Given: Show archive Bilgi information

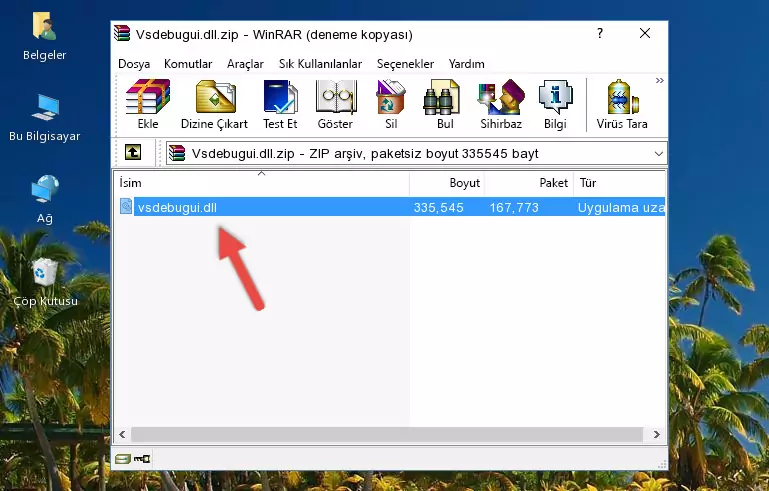Looking at the screenshot, I should [x=555, y=104].
